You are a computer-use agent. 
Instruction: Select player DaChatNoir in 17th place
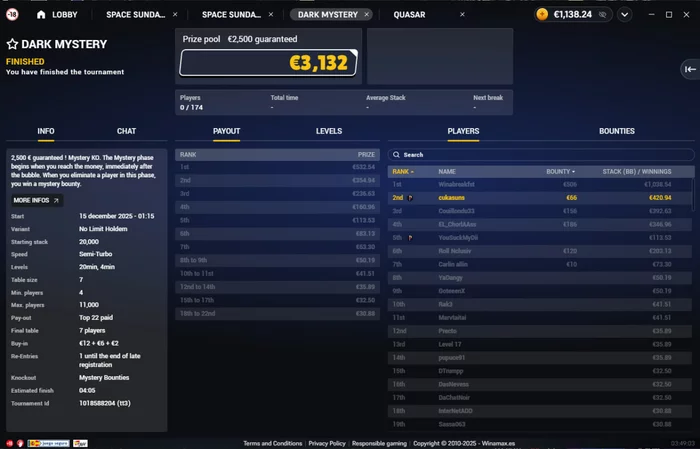coord(541,398)
